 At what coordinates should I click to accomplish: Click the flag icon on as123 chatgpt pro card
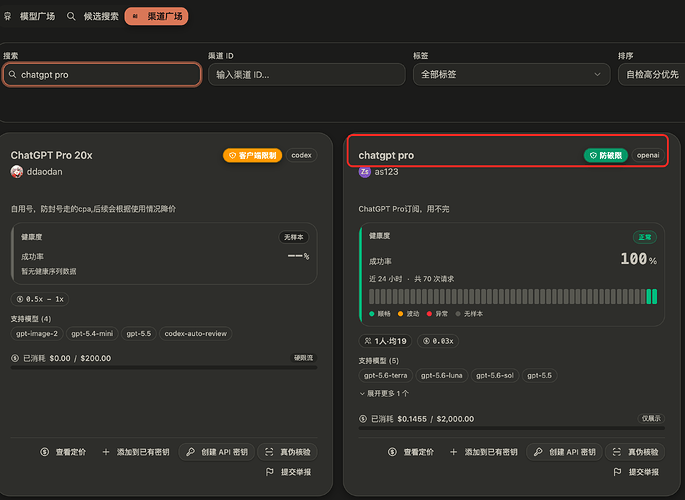pos(617,472)
